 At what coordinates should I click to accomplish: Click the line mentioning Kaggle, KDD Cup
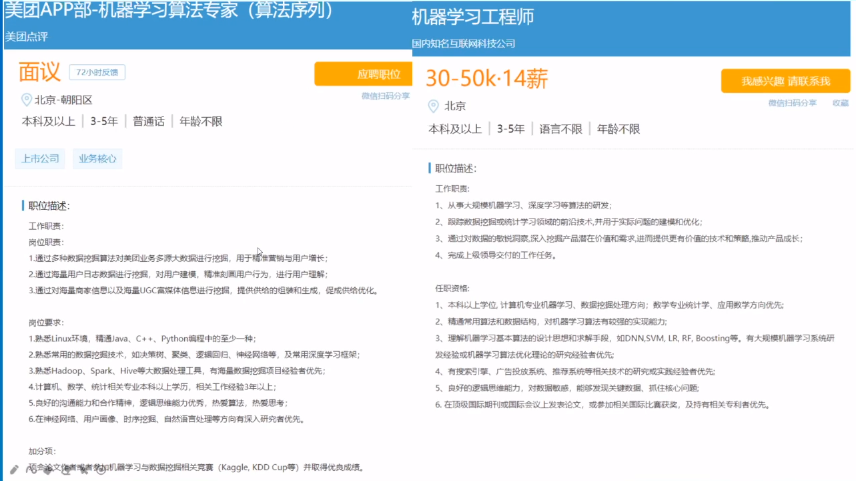click(x=197, y=467)
